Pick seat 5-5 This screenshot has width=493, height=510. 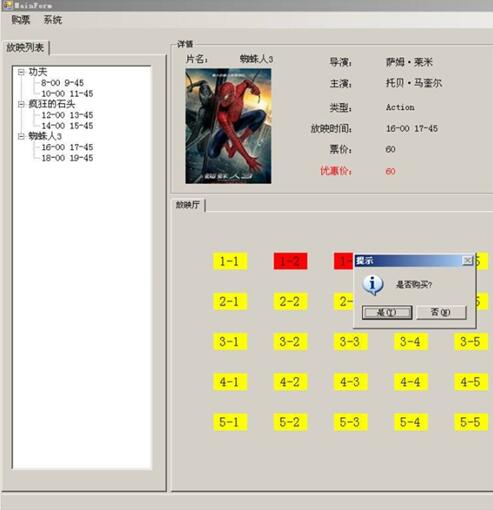coord(471,422)
